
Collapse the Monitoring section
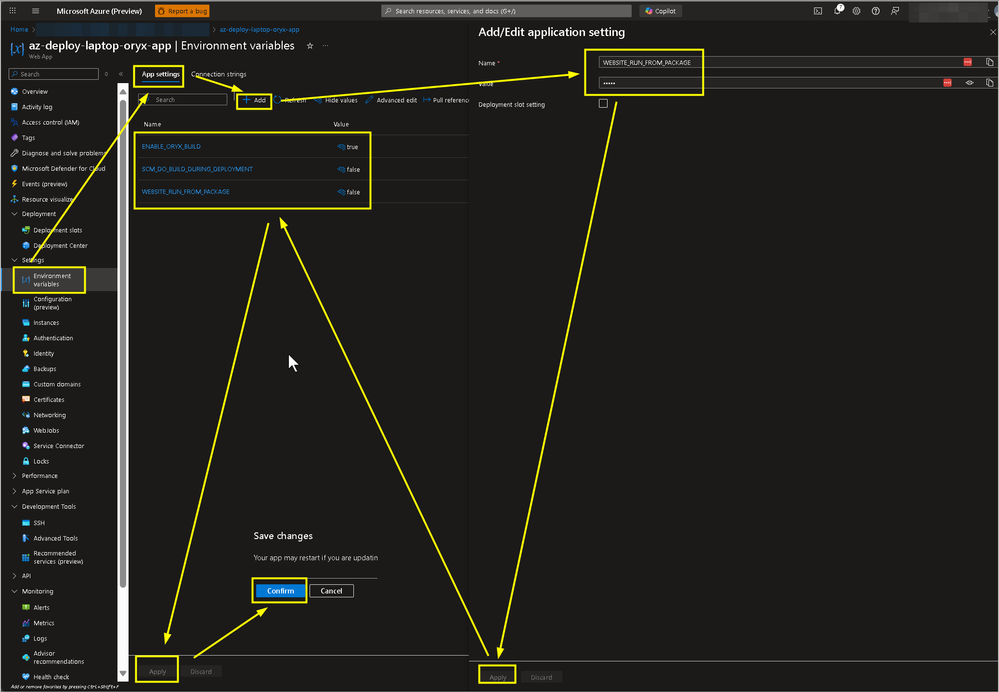click(x=15, y=591)
